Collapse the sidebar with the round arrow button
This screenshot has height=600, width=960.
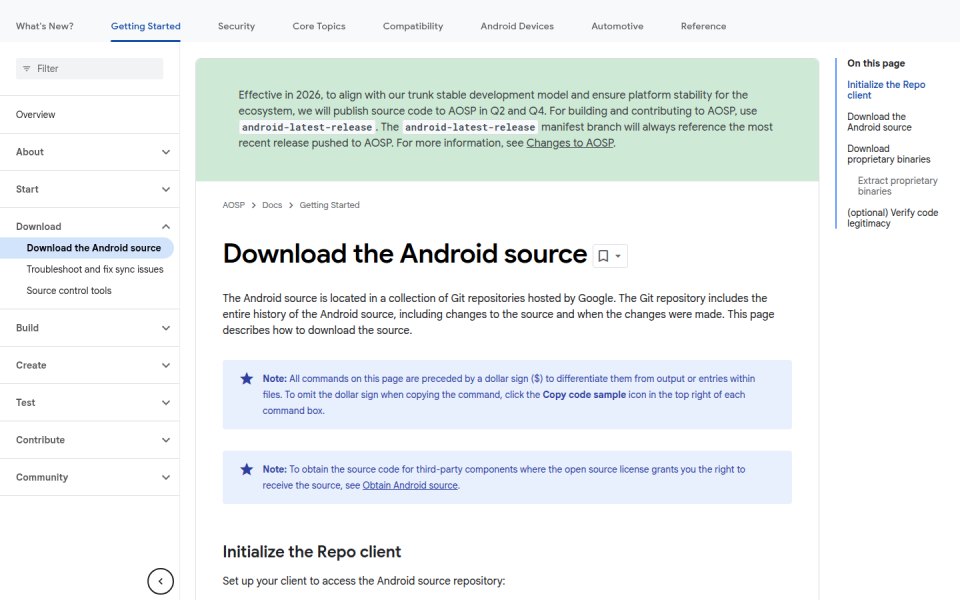[x=160, y=581]
